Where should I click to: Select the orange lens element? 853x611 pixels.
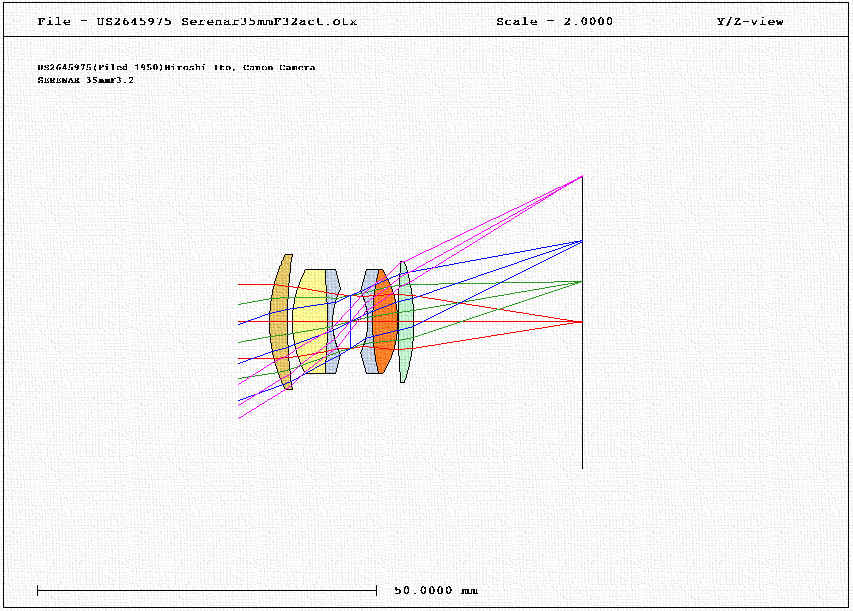tap(385, 321)
